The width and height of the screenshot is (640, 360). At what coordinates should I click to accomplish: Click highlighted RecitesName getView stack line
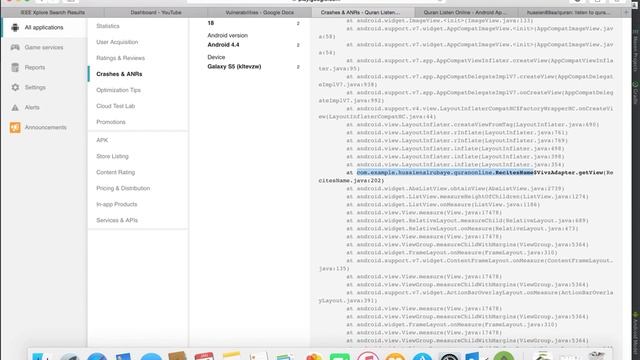[x=466, y=176]
